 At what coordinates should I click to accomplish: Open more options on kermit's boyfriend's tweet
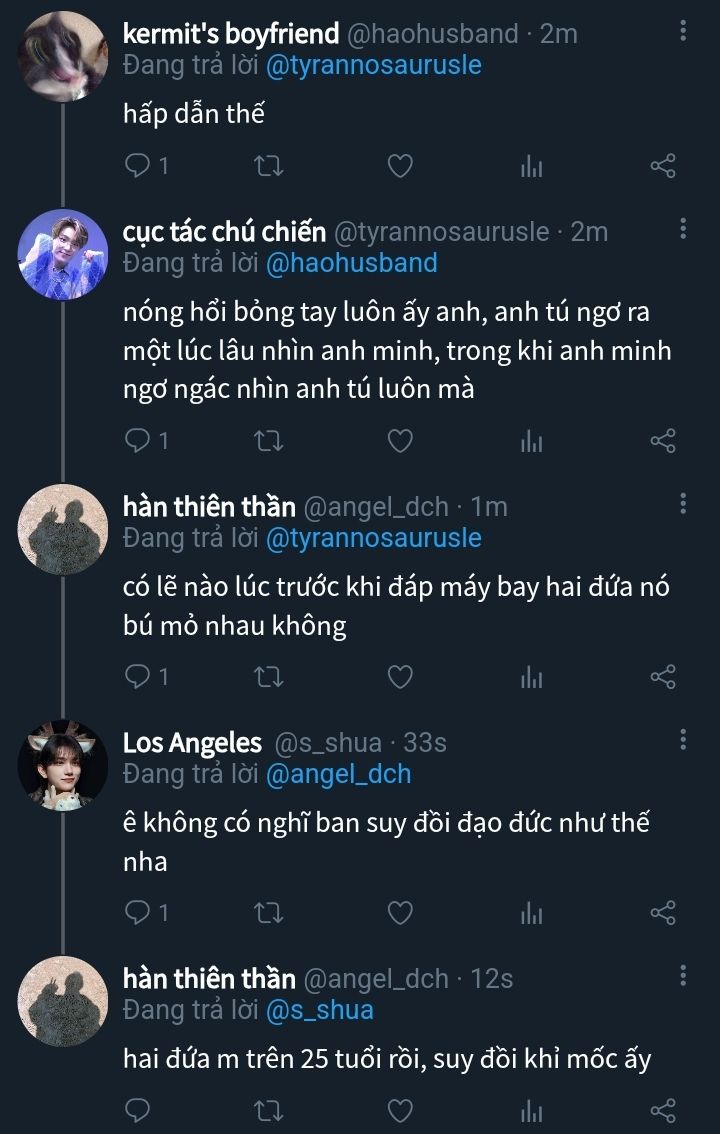683,32
